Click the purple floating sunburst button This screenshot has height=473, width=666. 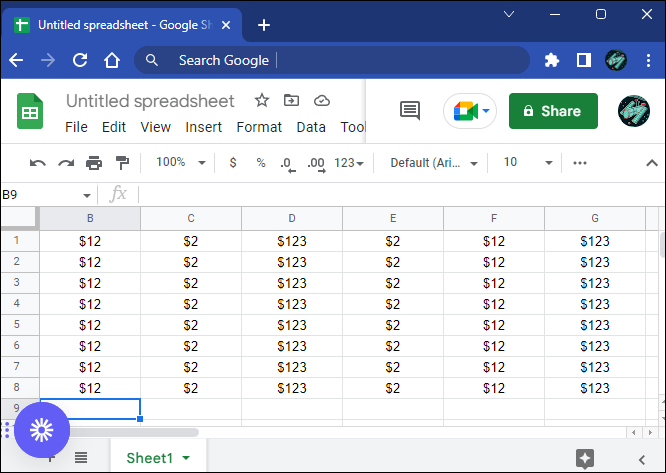pyautogui.click(x=42, y=430)
